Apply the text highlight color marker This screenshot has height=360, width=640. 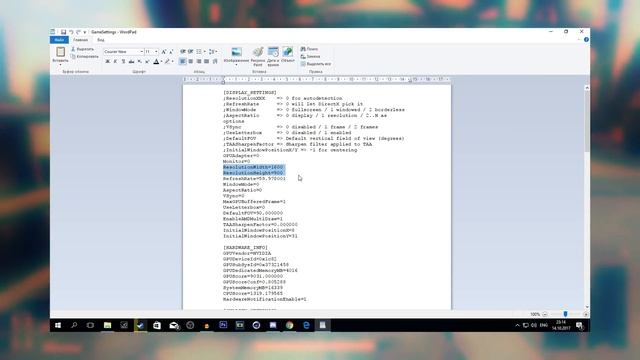pos(167,61)
